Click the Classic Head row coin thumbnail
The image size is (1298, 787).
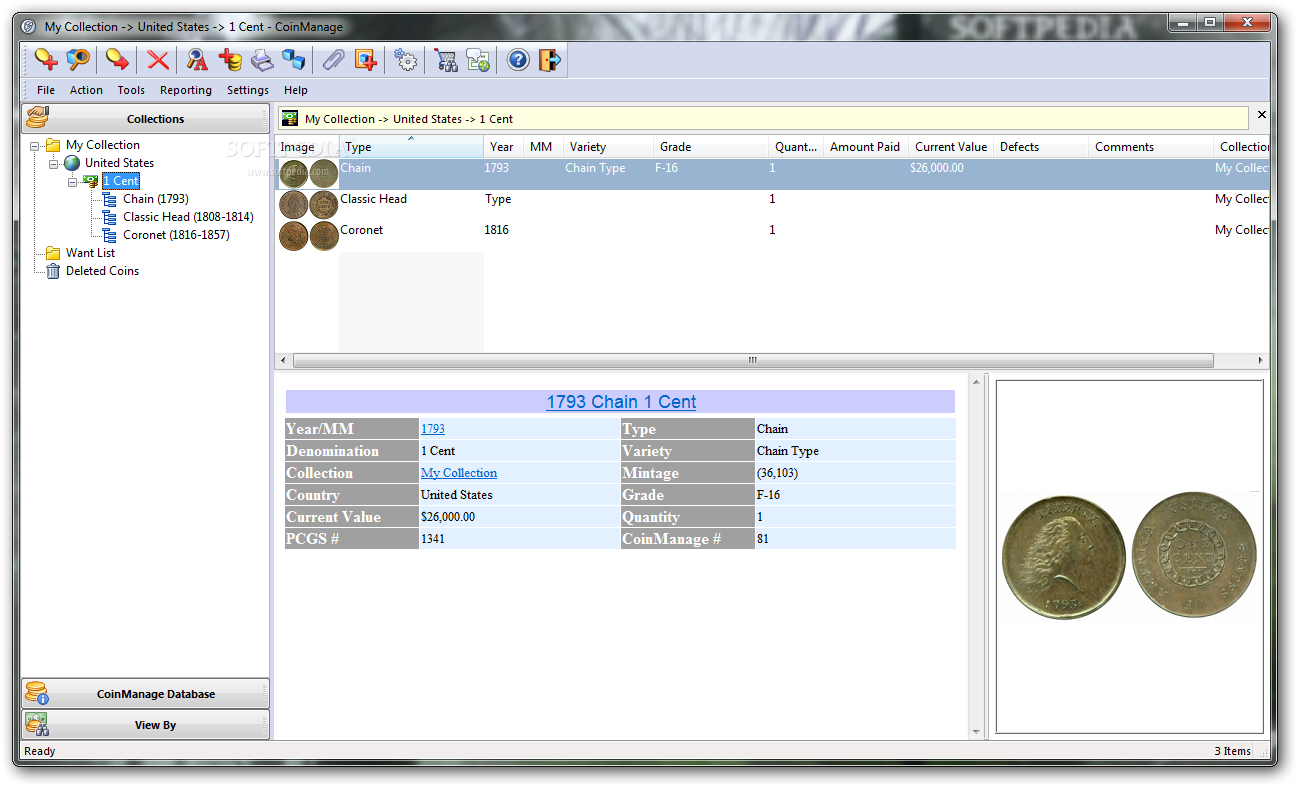click(309, 205)
